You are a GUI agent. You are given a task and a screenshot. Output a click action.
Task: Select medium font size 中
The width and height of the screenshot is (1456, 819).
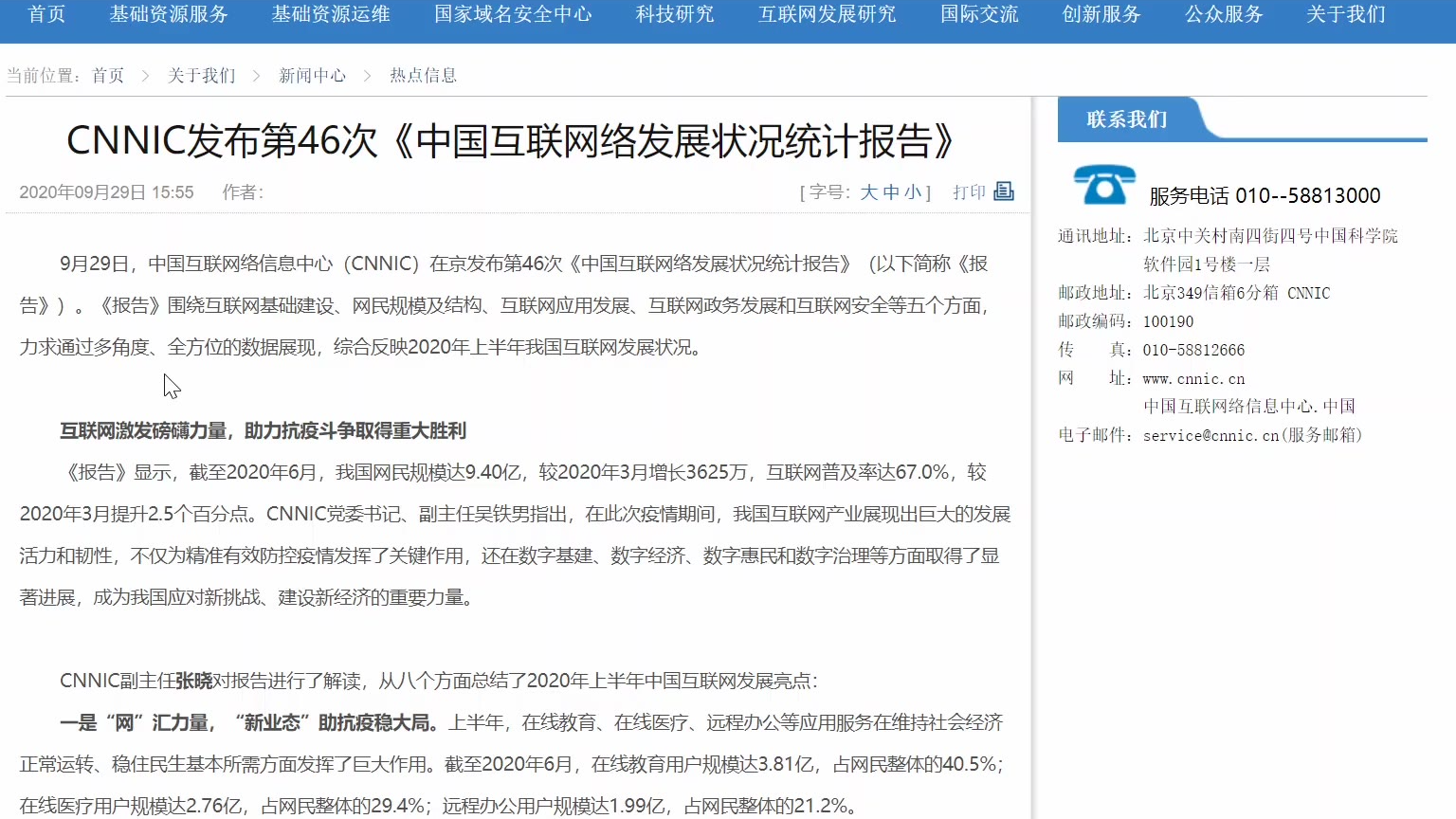click(890, 192)
